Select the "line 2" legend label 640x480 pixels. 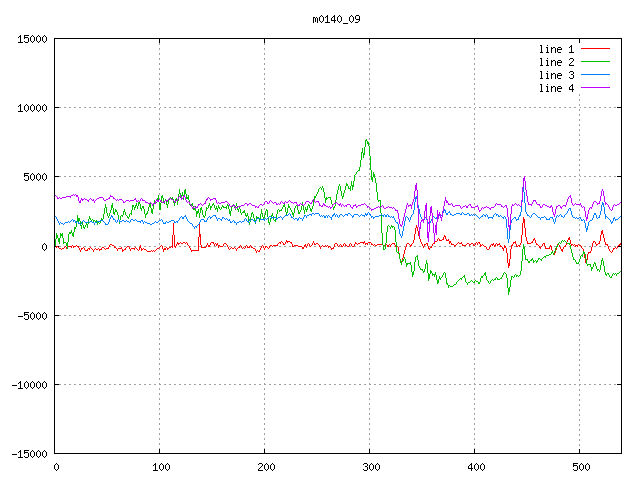coord(556,62)
